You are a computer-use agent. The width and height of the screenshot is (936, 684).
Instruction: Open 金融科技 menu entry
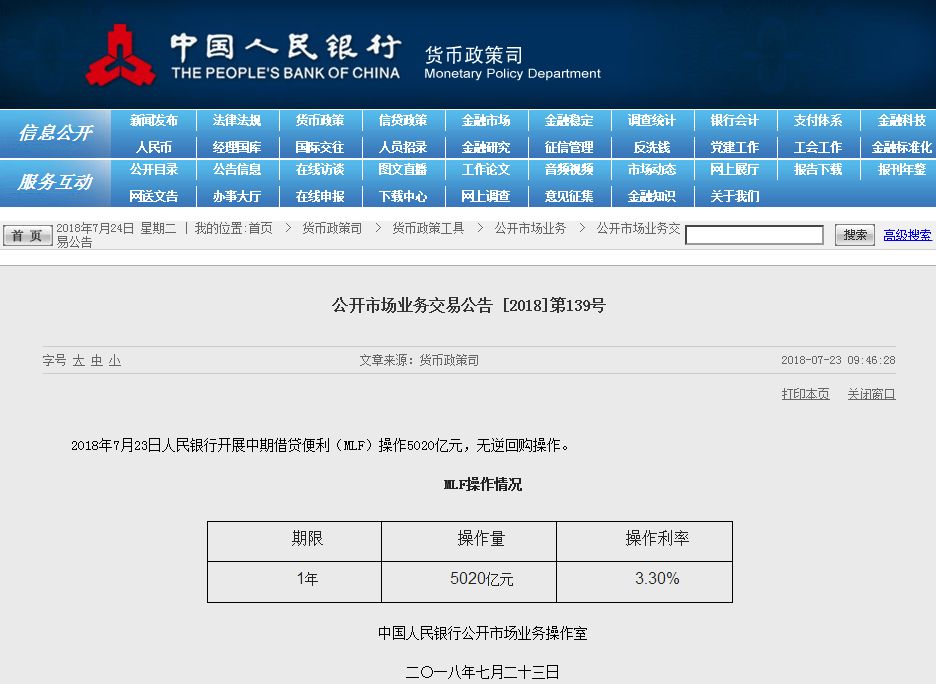tap(901, 121)
